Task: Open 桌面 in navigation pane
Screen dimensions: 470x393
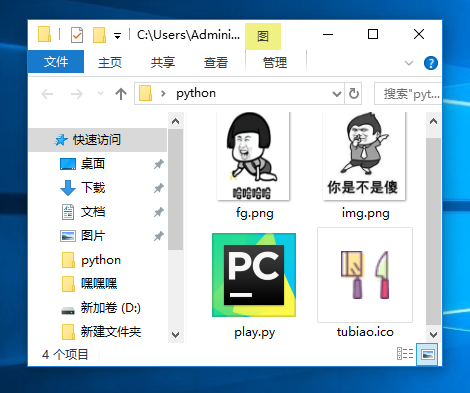Action: coord(93,164)
